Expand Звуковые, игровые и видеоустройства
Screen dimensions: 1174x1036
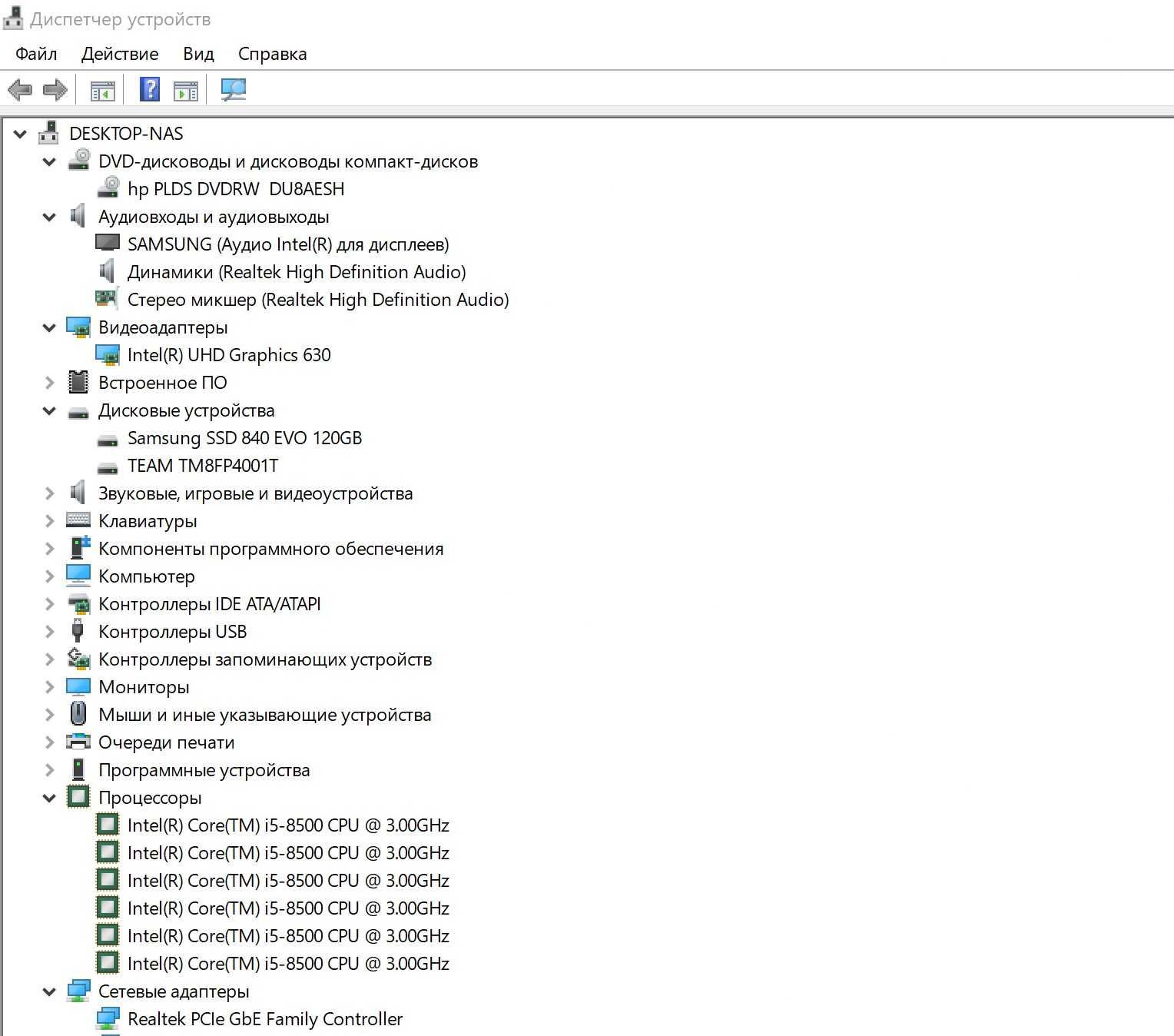coord(49,493)
